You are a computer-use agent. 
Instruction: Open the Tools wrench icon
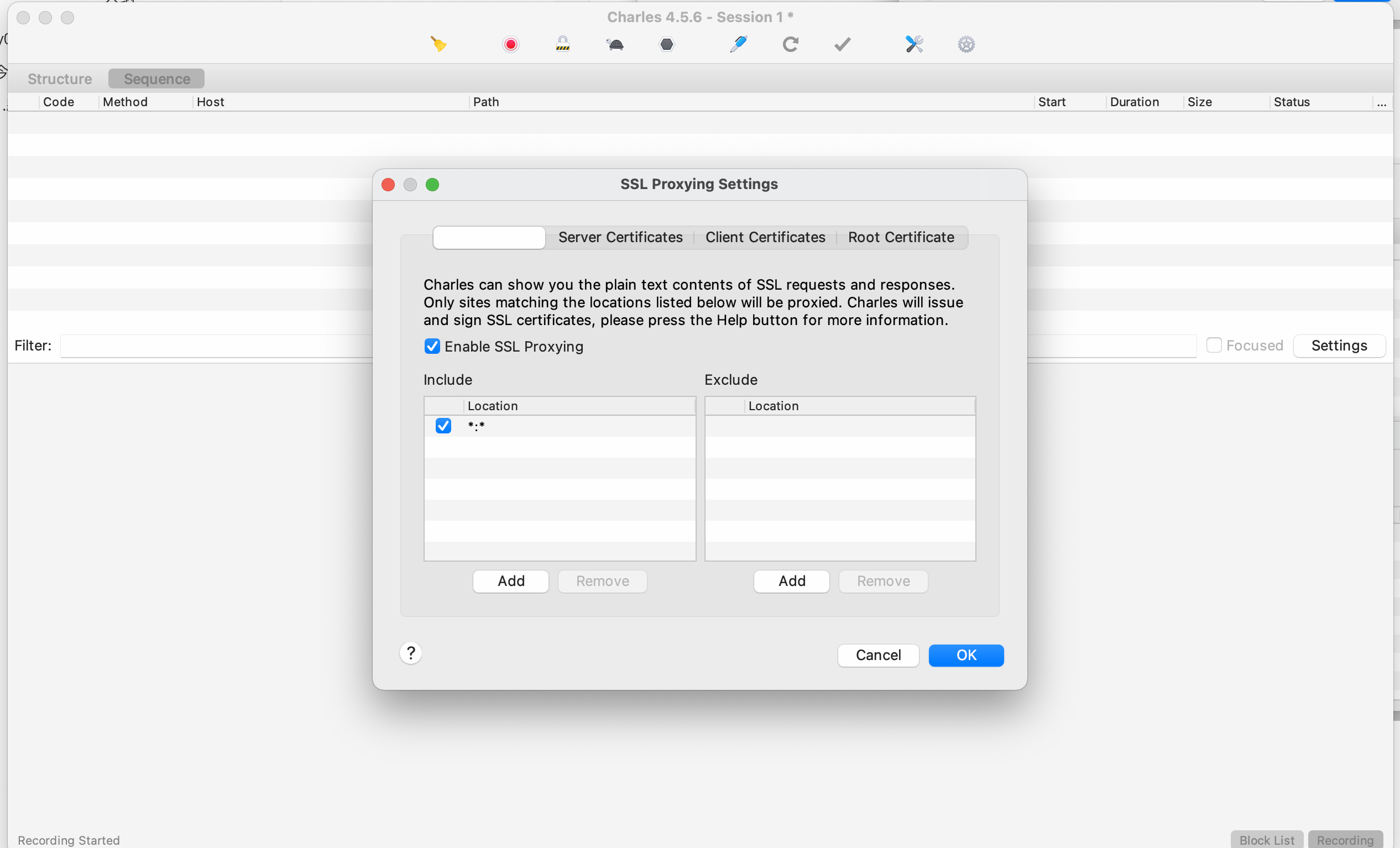point(914,44)
